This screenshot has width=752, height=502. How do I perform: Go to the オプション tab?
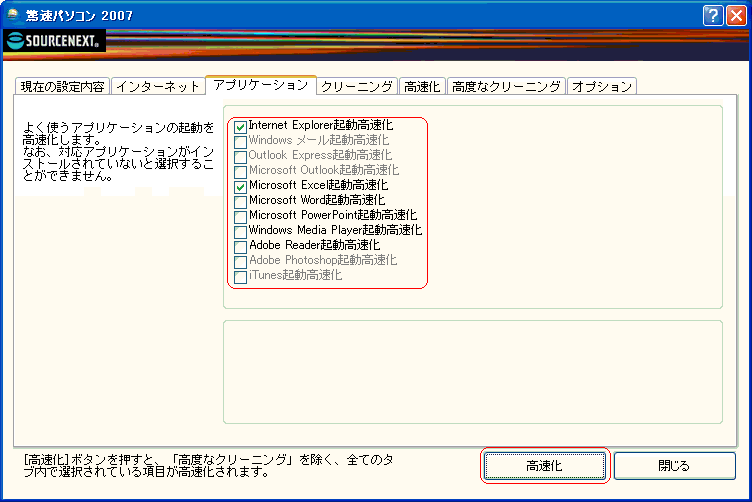[602, 86]
